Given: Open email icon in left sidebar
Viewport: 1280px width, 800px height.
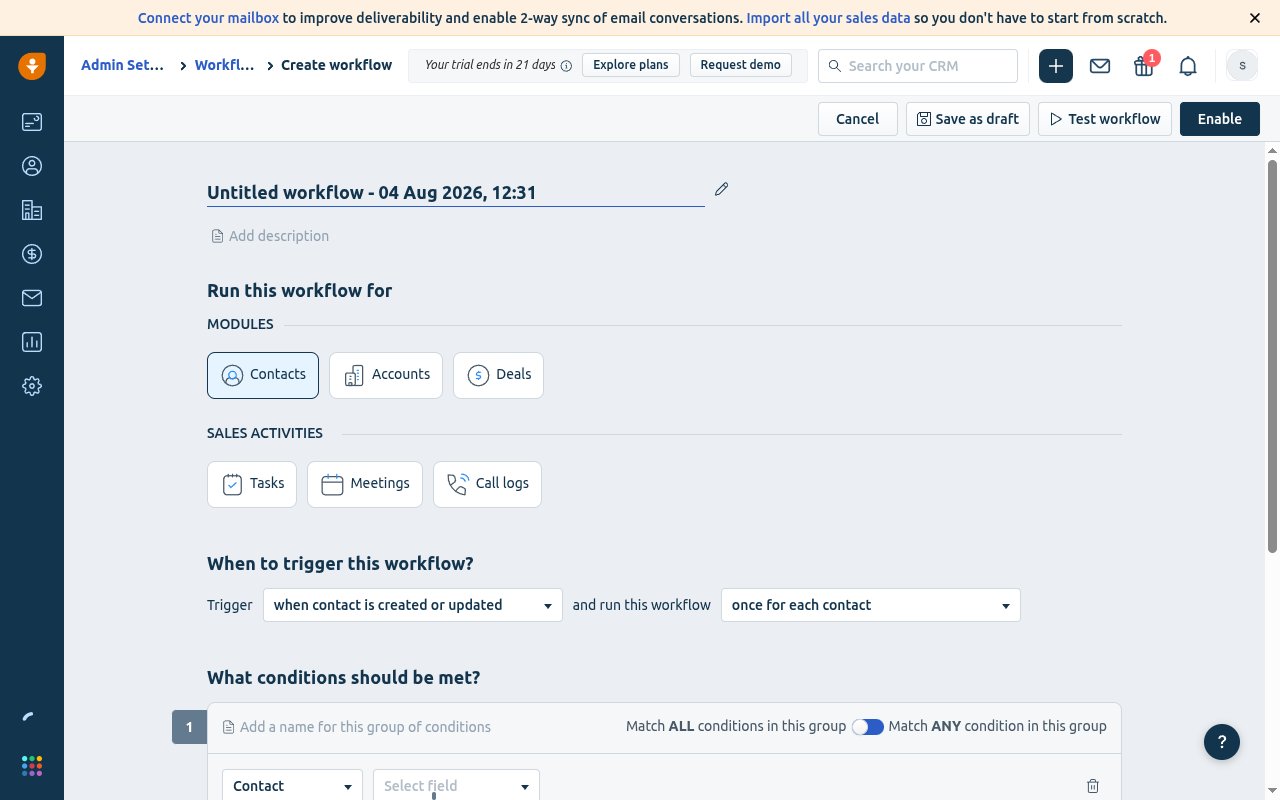Looking at the screenshot, I should coord(32,298).
